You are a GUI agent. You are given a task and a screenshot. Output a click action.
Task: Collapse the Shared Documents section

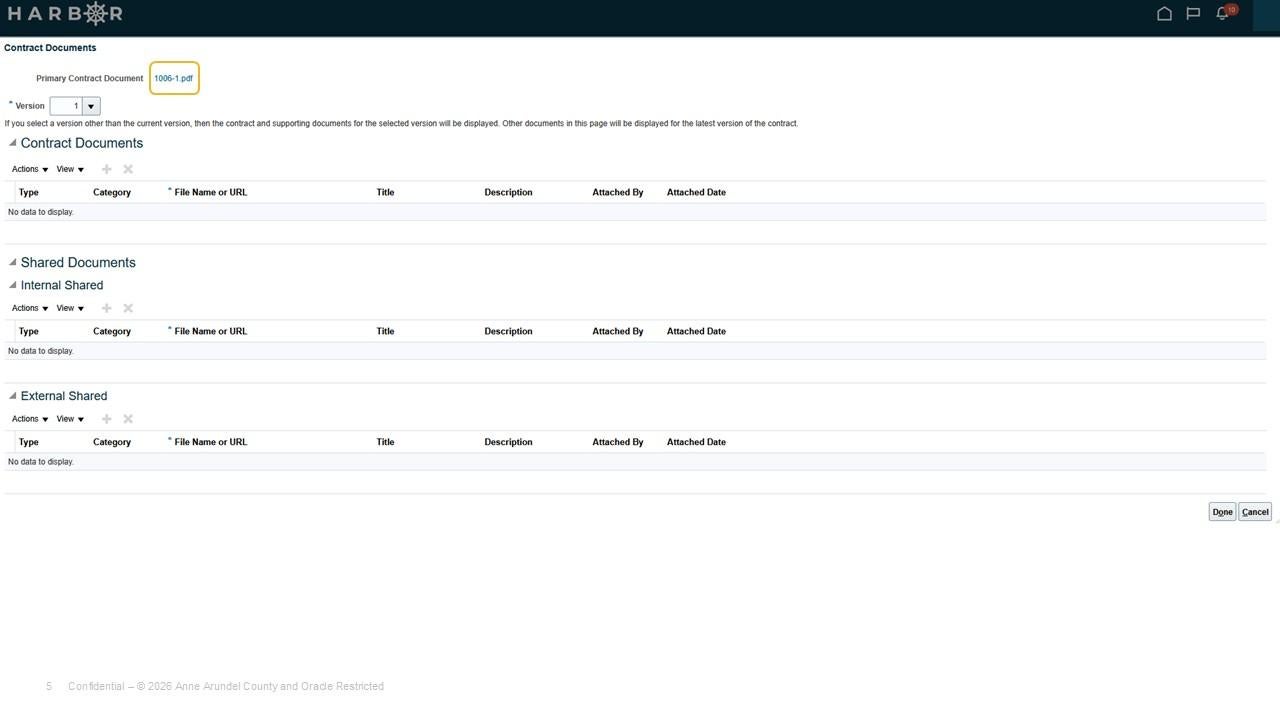(12, 262)
